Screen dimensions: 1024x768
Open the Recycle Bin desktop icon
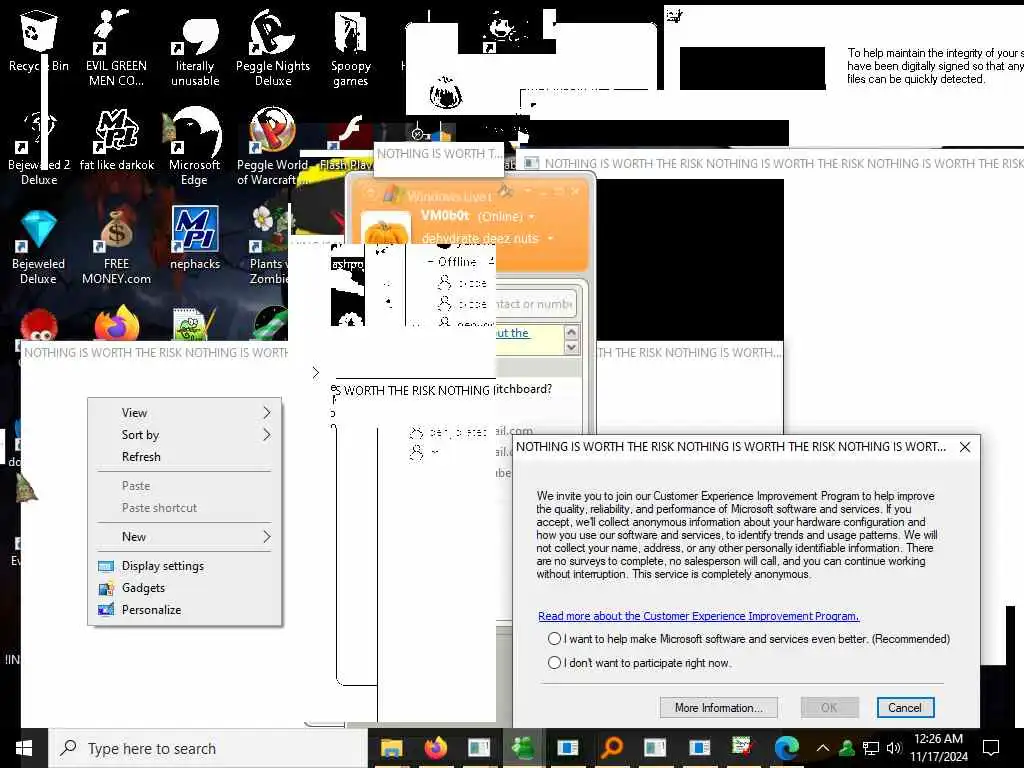(39, 40)
